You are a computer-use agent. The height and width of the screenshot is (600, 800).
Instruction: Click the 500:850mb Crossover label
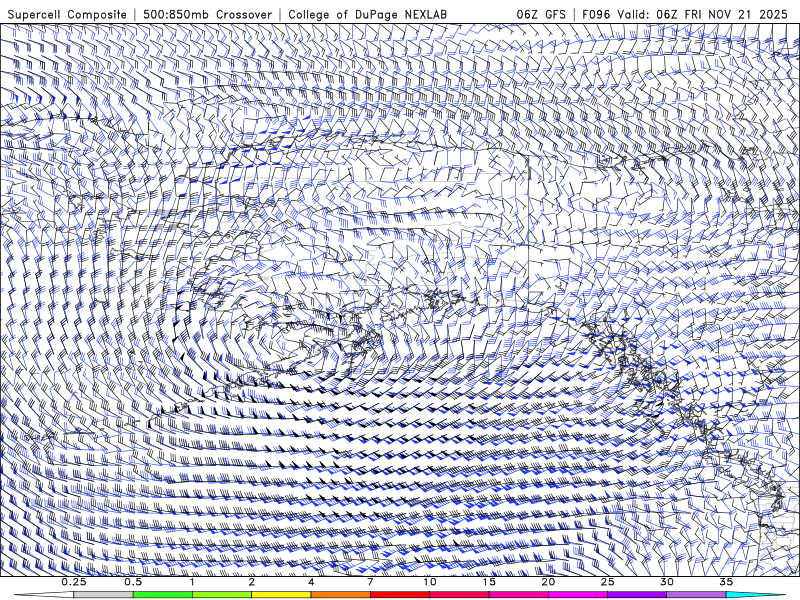207,14
